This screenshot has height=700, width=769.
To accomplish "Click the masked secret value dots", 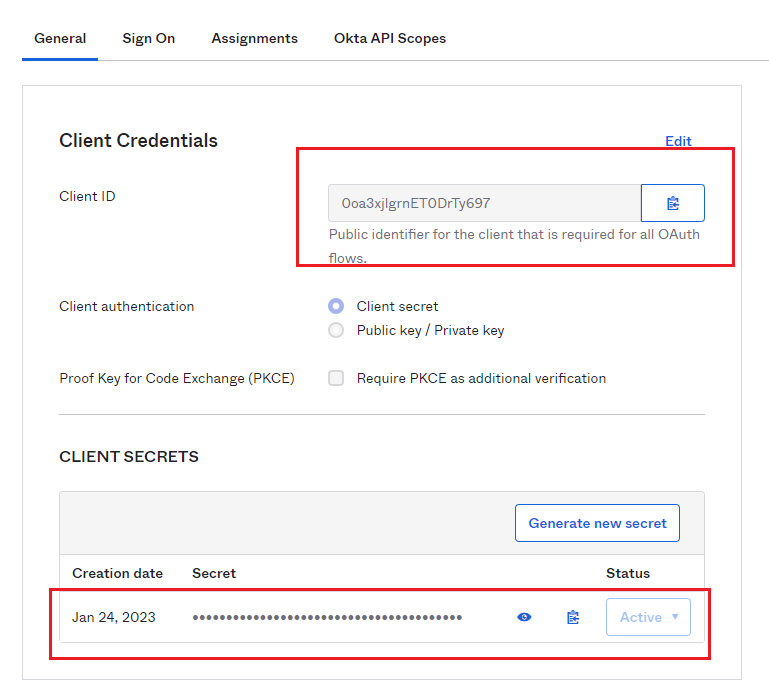I will tap(327, 617).
